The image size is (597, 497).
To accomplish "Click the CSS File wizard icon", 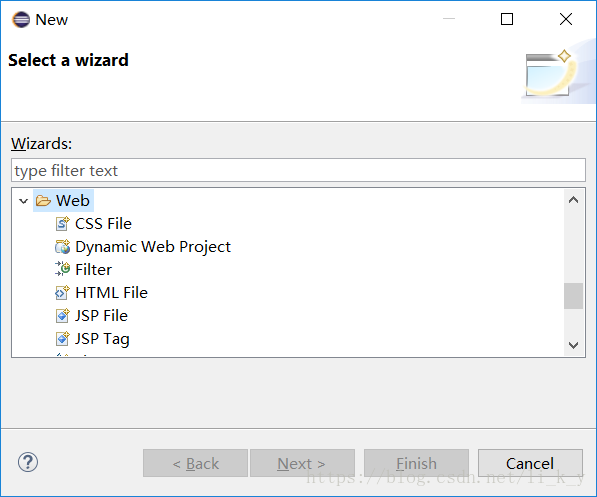I will (62, 224).
